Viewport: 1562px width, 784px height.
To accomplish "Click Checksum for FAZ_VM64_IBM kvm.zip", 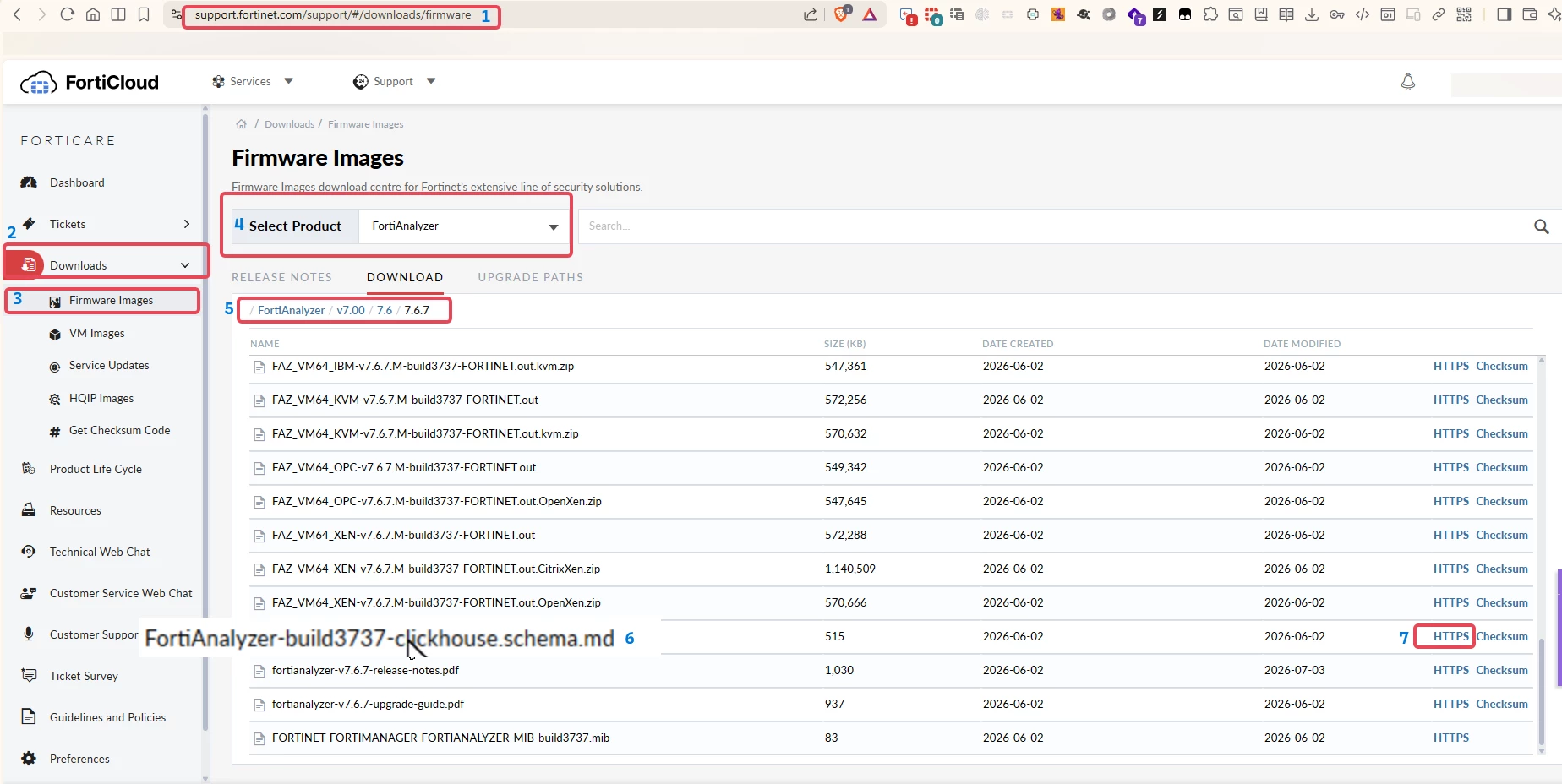I will tap(1502, 366).
